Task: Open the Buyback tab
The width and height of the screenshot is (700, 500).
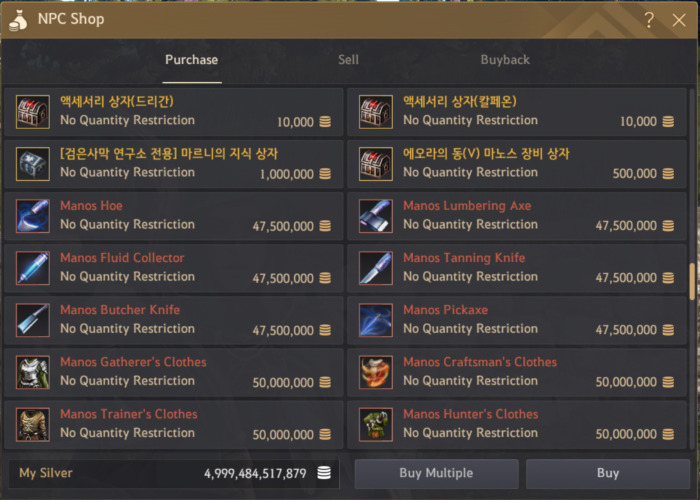Action: pos(505,60)
